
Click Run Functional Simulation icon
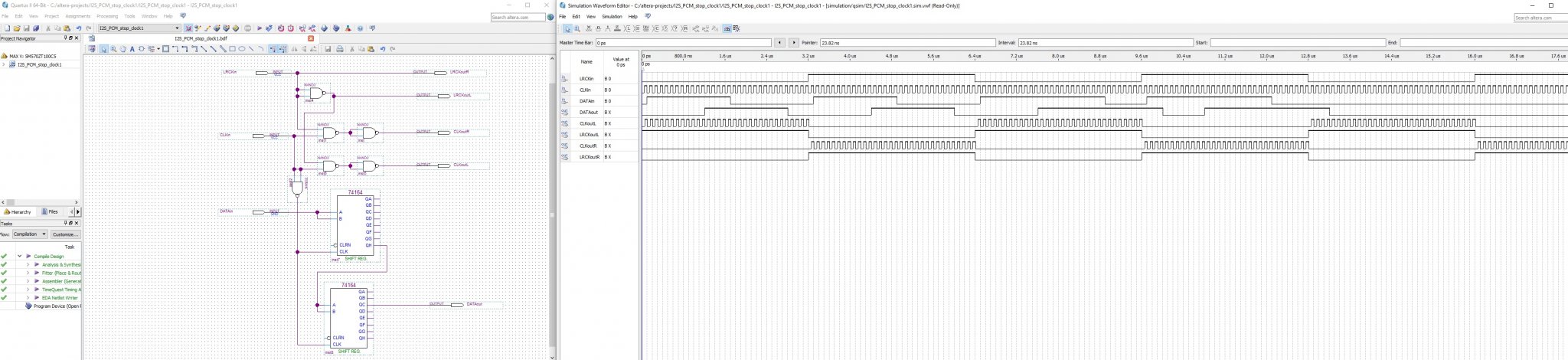[x=695, y=28]
